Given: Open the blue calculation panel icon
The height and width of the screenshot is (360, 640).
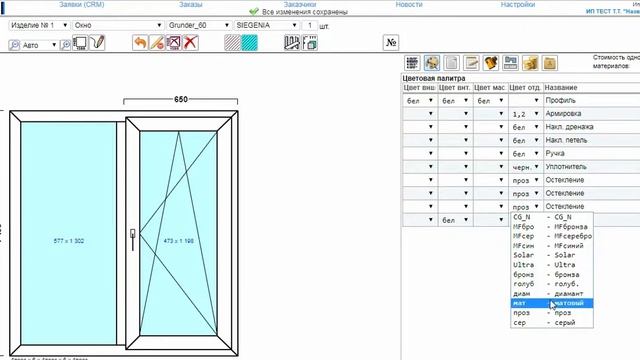Looking at the screenshot, I should 510,63.
